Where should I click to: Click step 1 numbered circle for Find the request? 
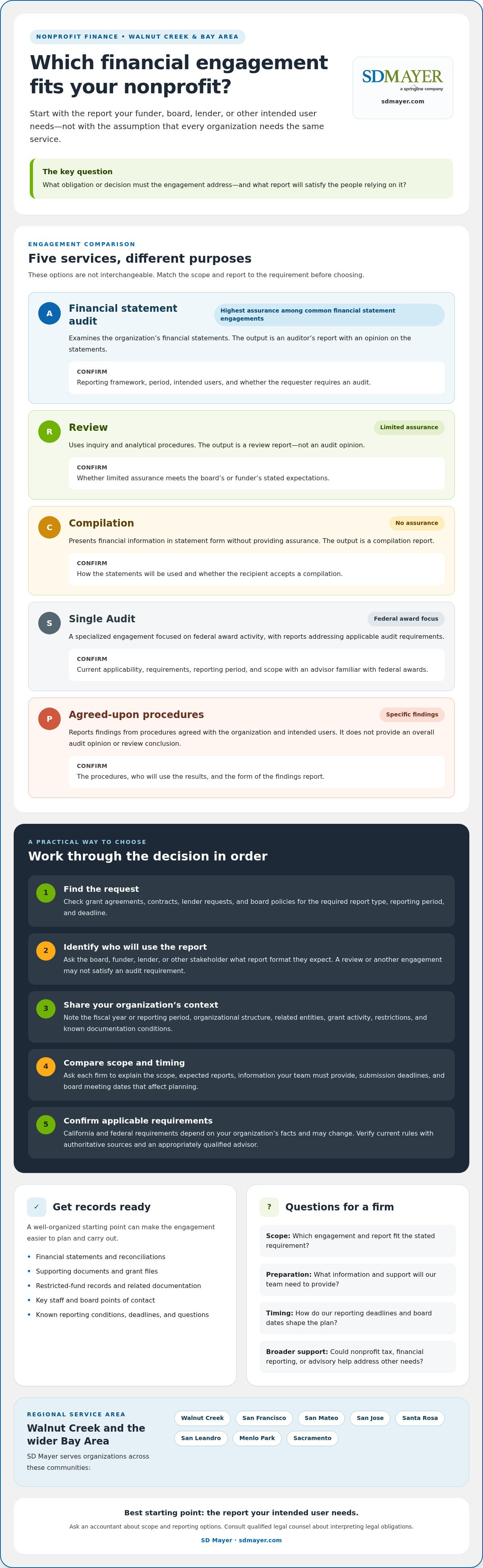[45, 893]
